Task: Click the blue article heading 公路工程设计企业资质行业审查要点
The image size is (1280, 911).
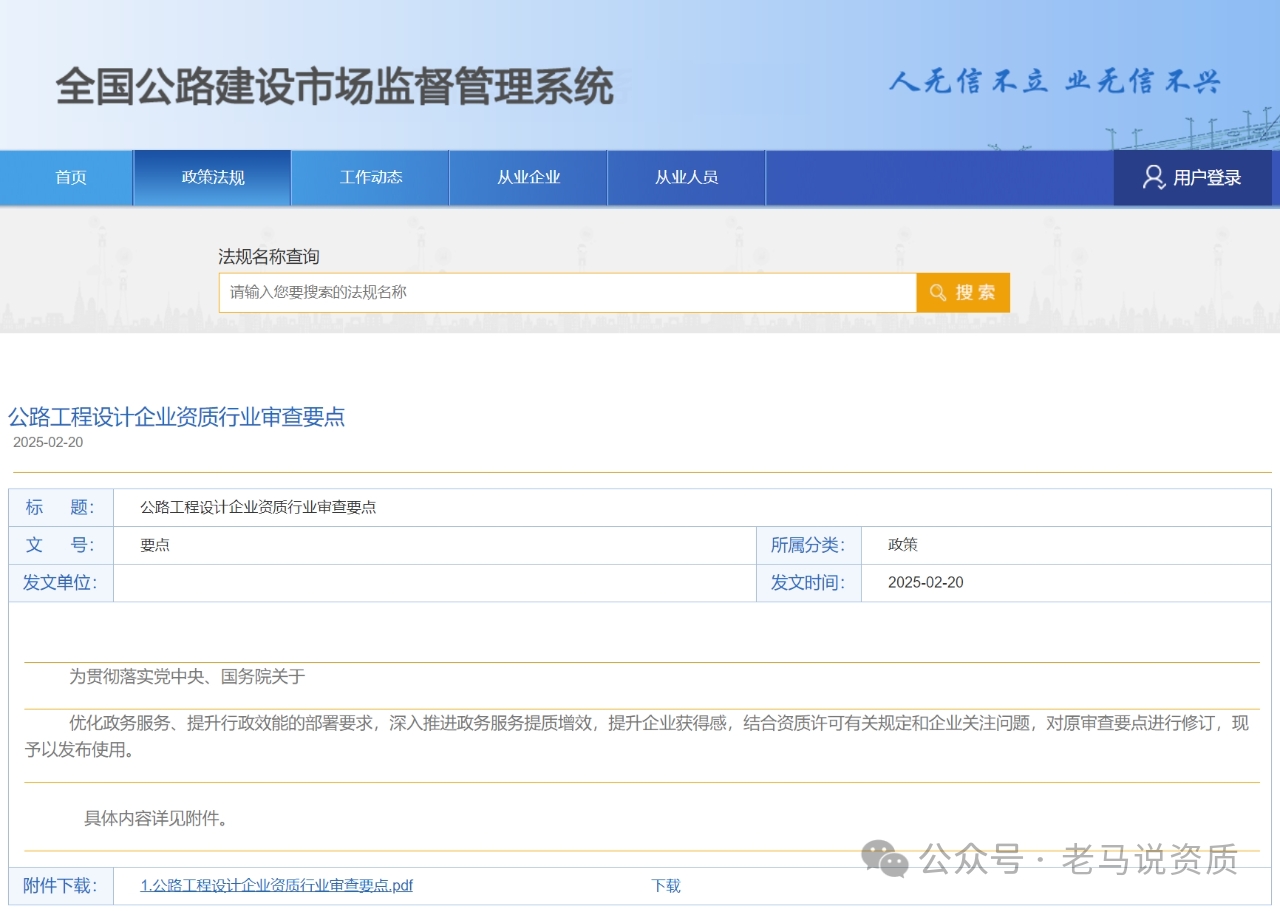Action: [177, 417]
